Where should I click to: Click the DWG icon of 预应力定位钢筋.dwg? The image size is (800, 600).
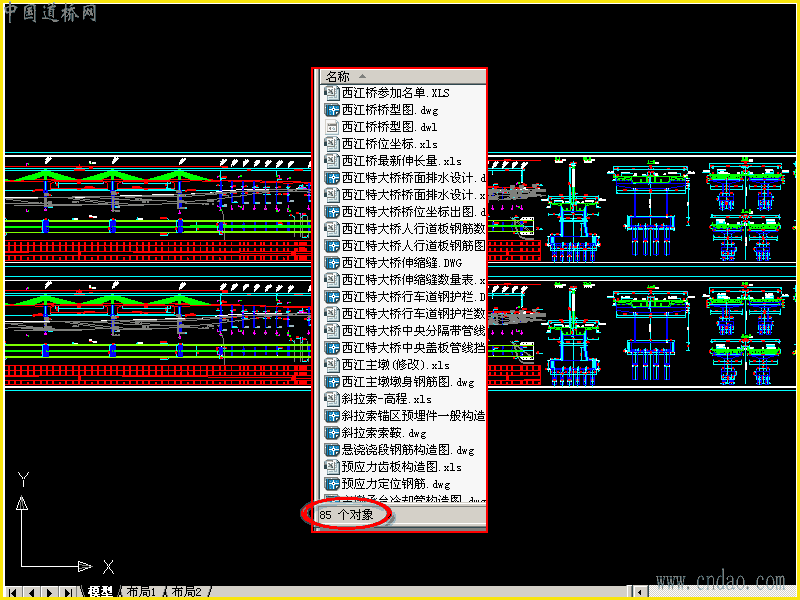click(x=332, y=484)
